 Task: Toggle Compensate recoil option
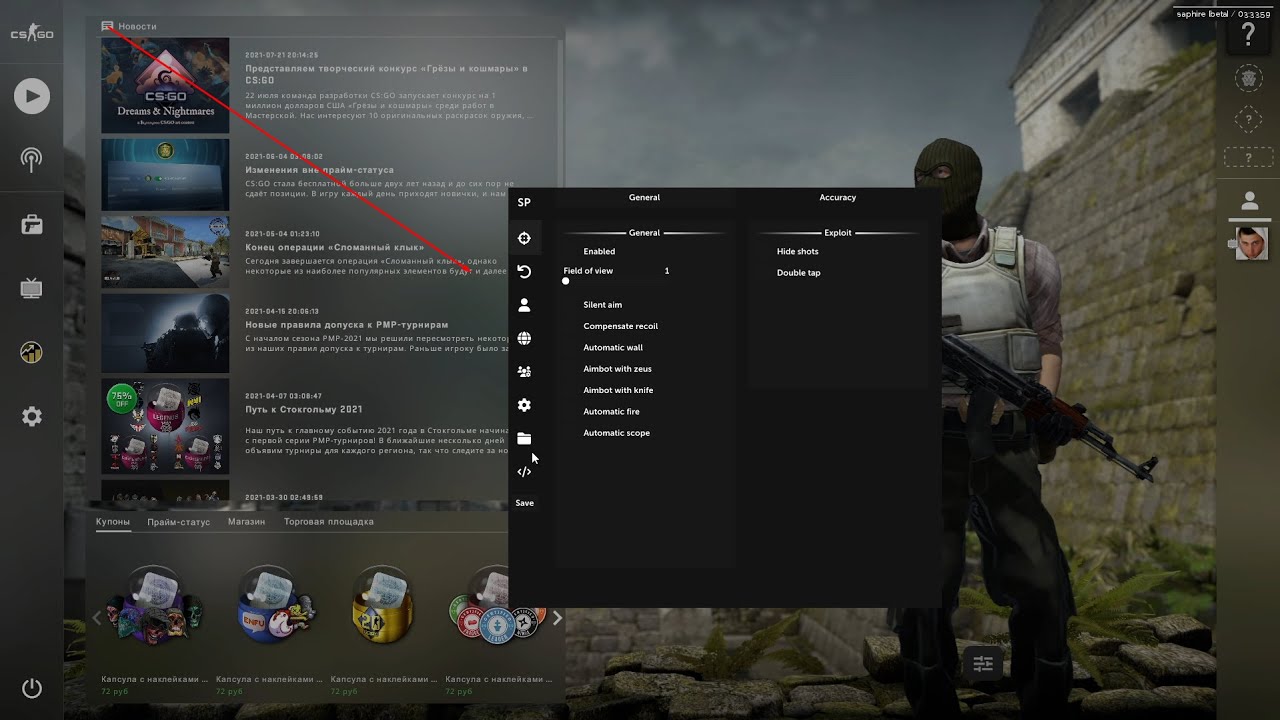620,326
